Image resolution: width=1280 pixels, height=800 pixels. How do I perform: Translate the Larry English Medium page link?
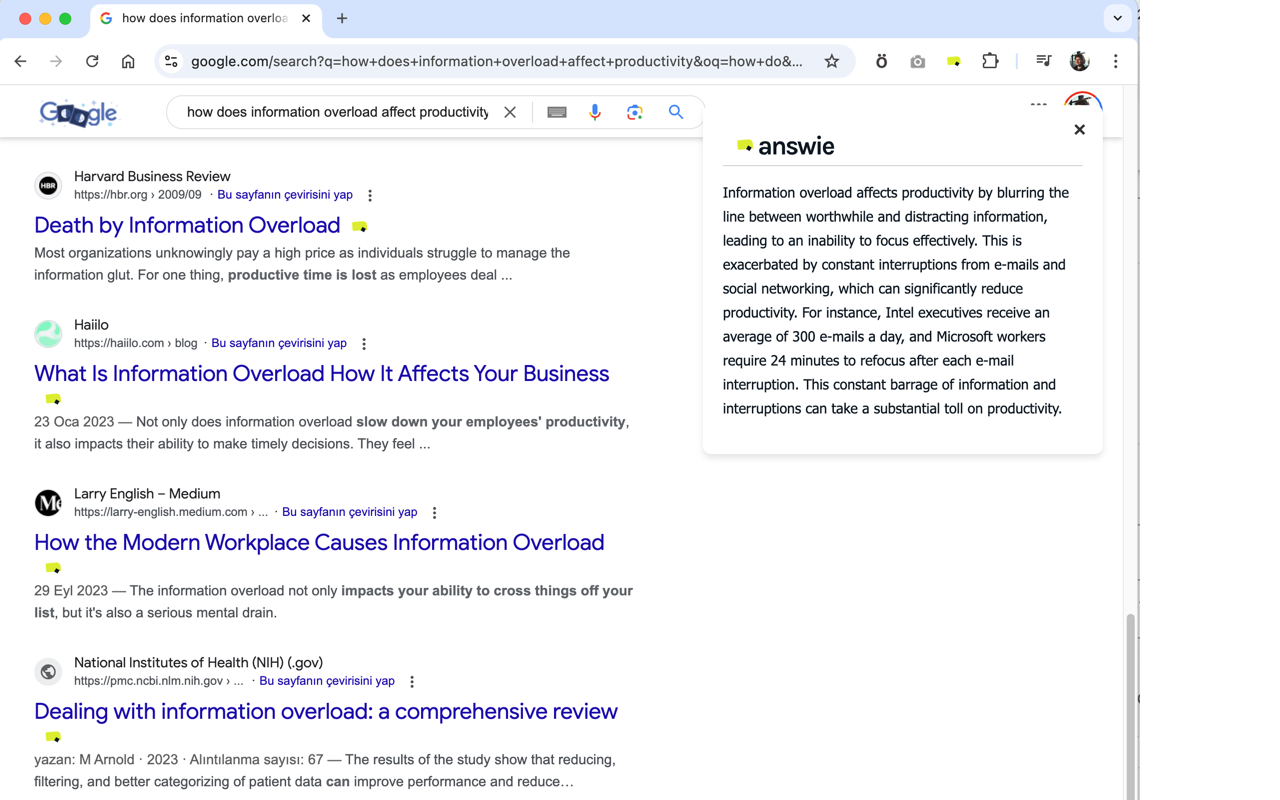pyautogui.click(x=349, y=512)
